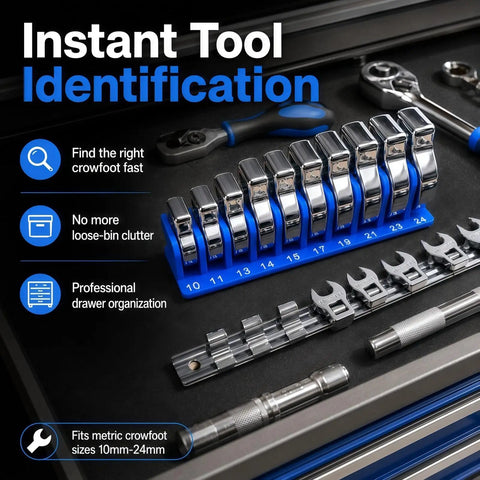Screen dimensions: 480x480
Task: Click the '19' label on blue holder
Action: [344, 242]
